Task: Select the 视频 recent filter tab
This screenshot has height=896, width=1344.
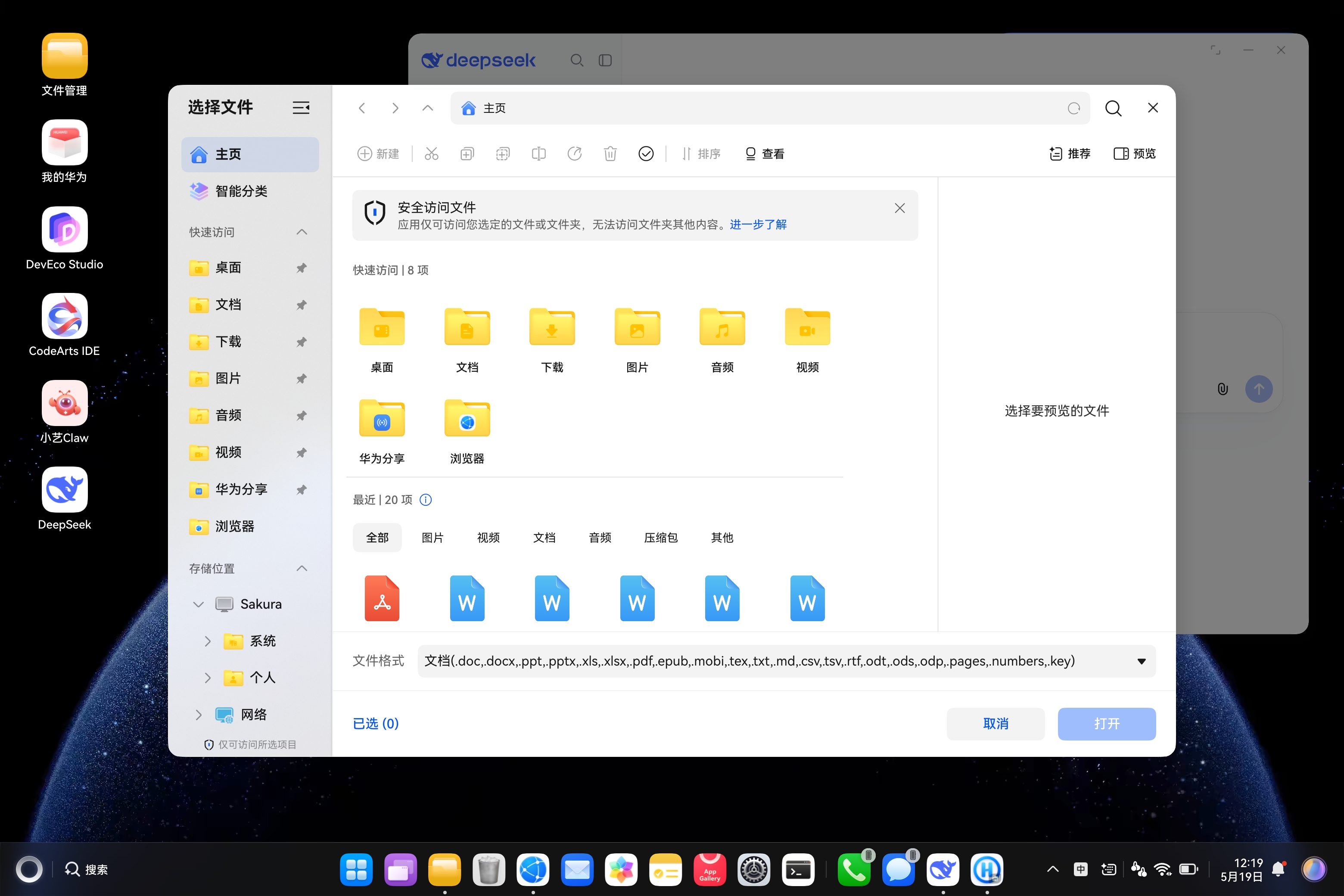Action: pos(488,538)
